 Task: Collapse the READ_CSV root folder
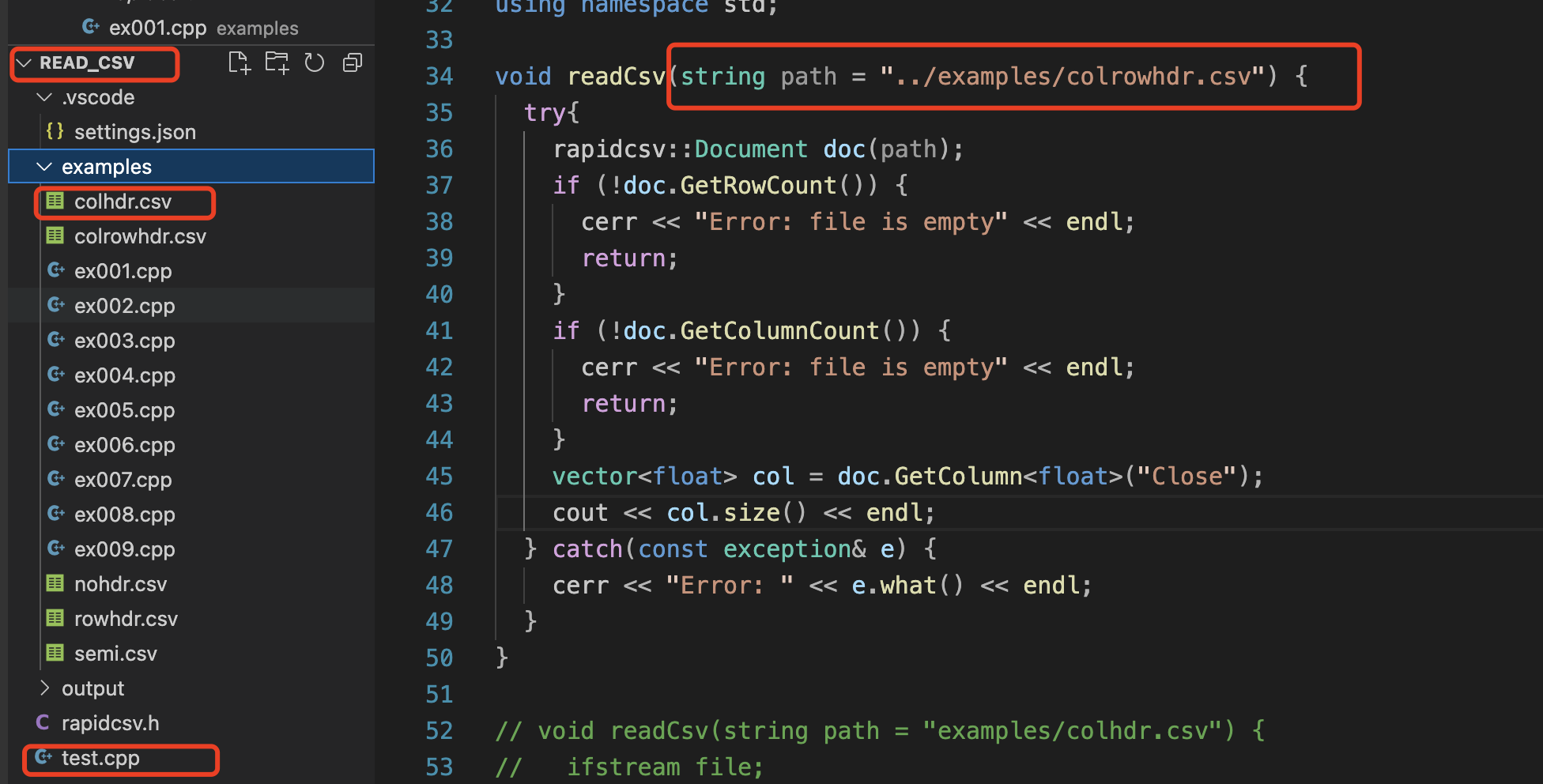tap(24, 62)
